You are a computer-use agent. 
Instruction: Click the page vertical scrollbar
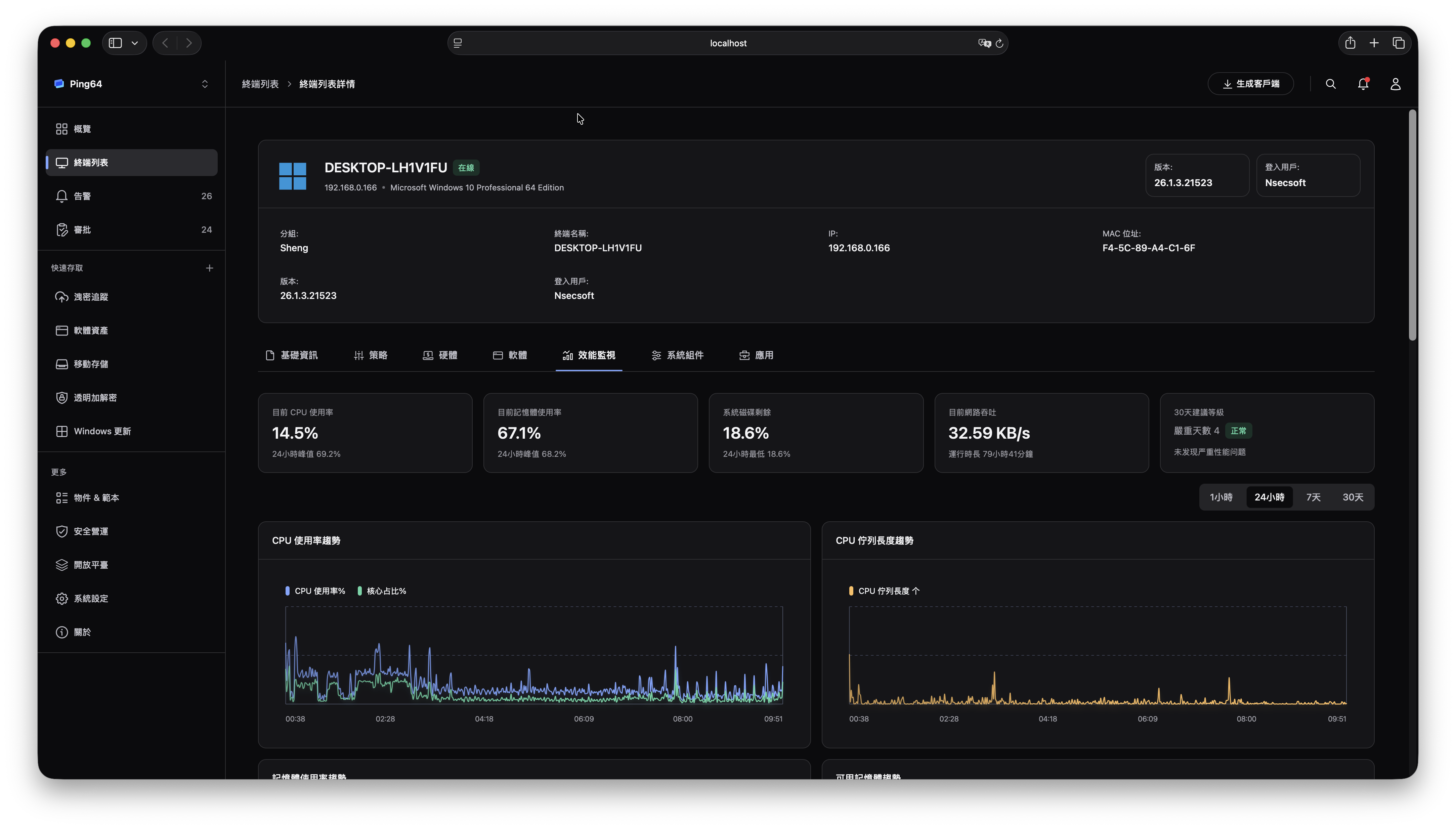[1412, 225]
